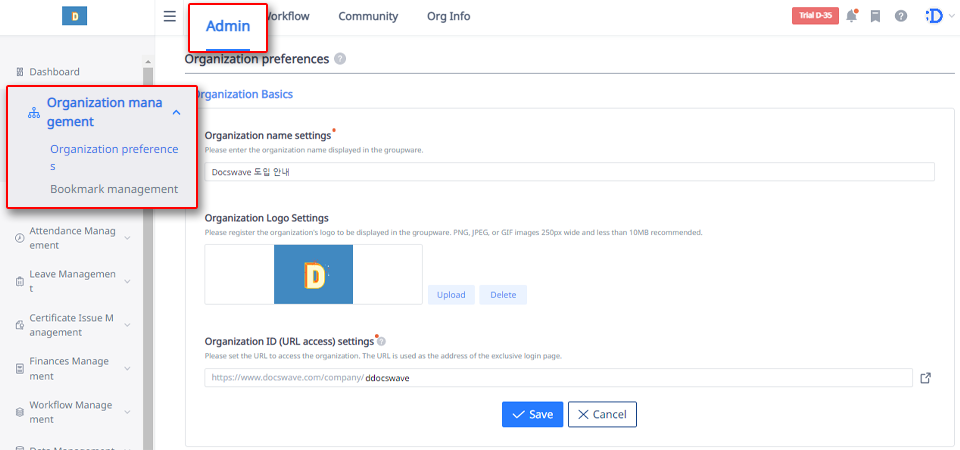Open Bookmark management in sidebar
The width and height of the screenshot is (960, 450).
pos(114,189)
